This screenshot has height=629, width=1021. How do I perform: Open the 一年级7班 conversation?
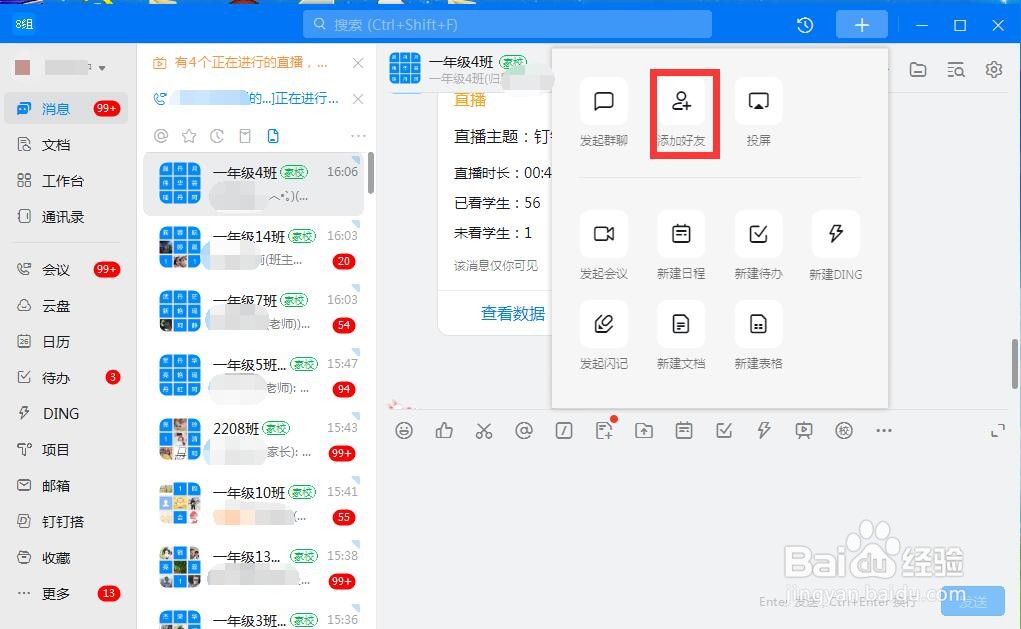pyautogui.click(x=253, y=311)
